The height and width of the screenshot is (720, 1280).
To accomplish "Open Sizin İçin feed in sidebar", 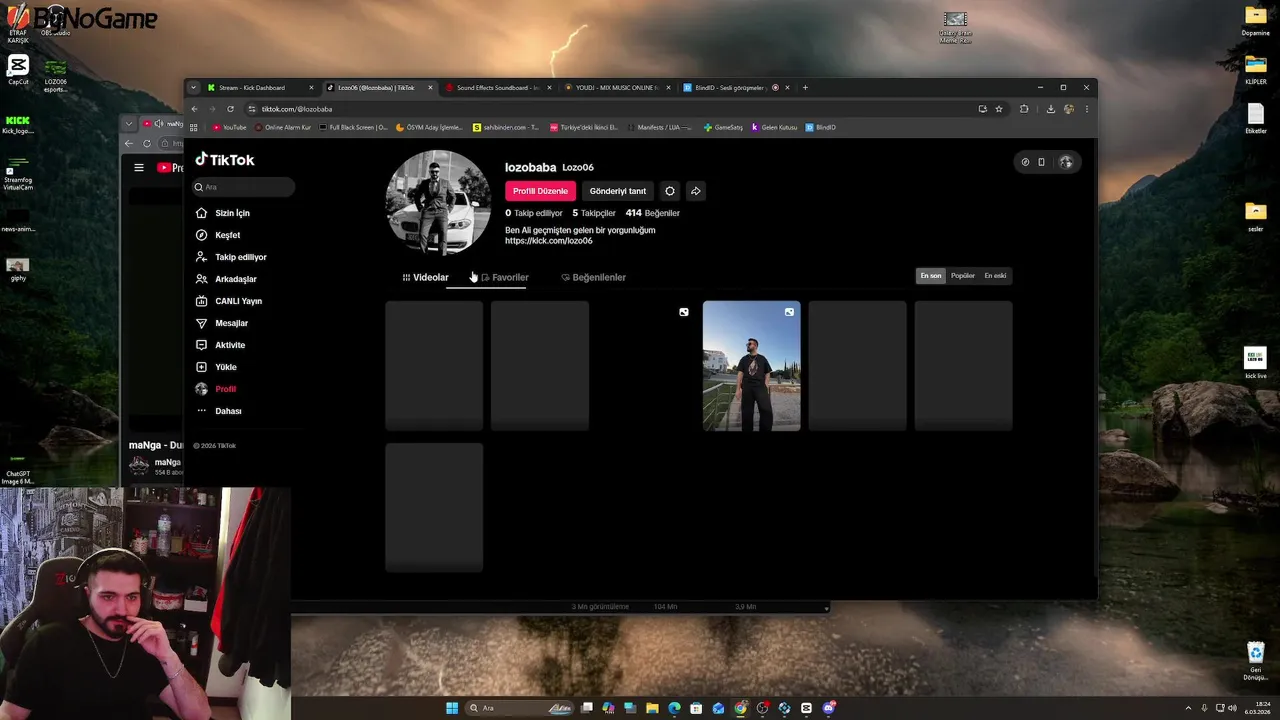I will [223, 213].
